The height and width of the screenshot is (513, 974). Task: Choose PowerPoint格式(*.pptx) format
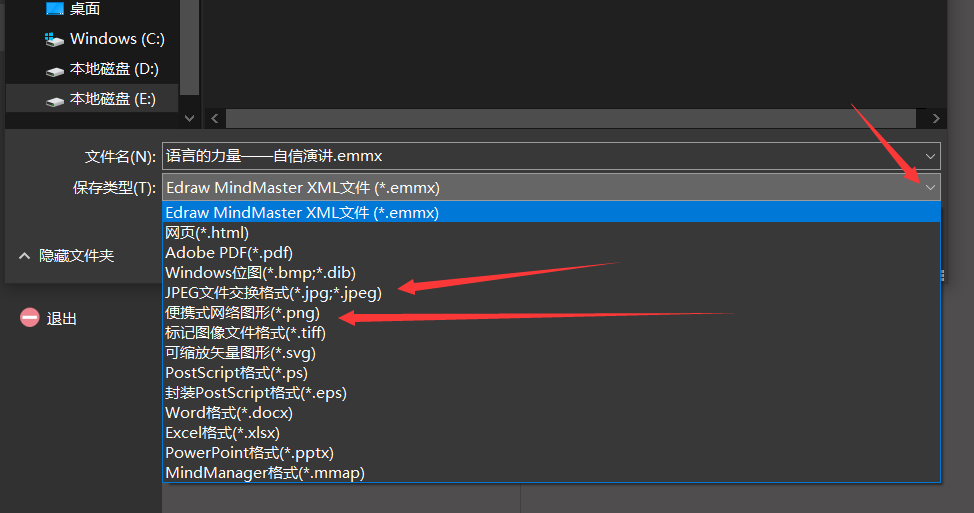click(552, 453)
